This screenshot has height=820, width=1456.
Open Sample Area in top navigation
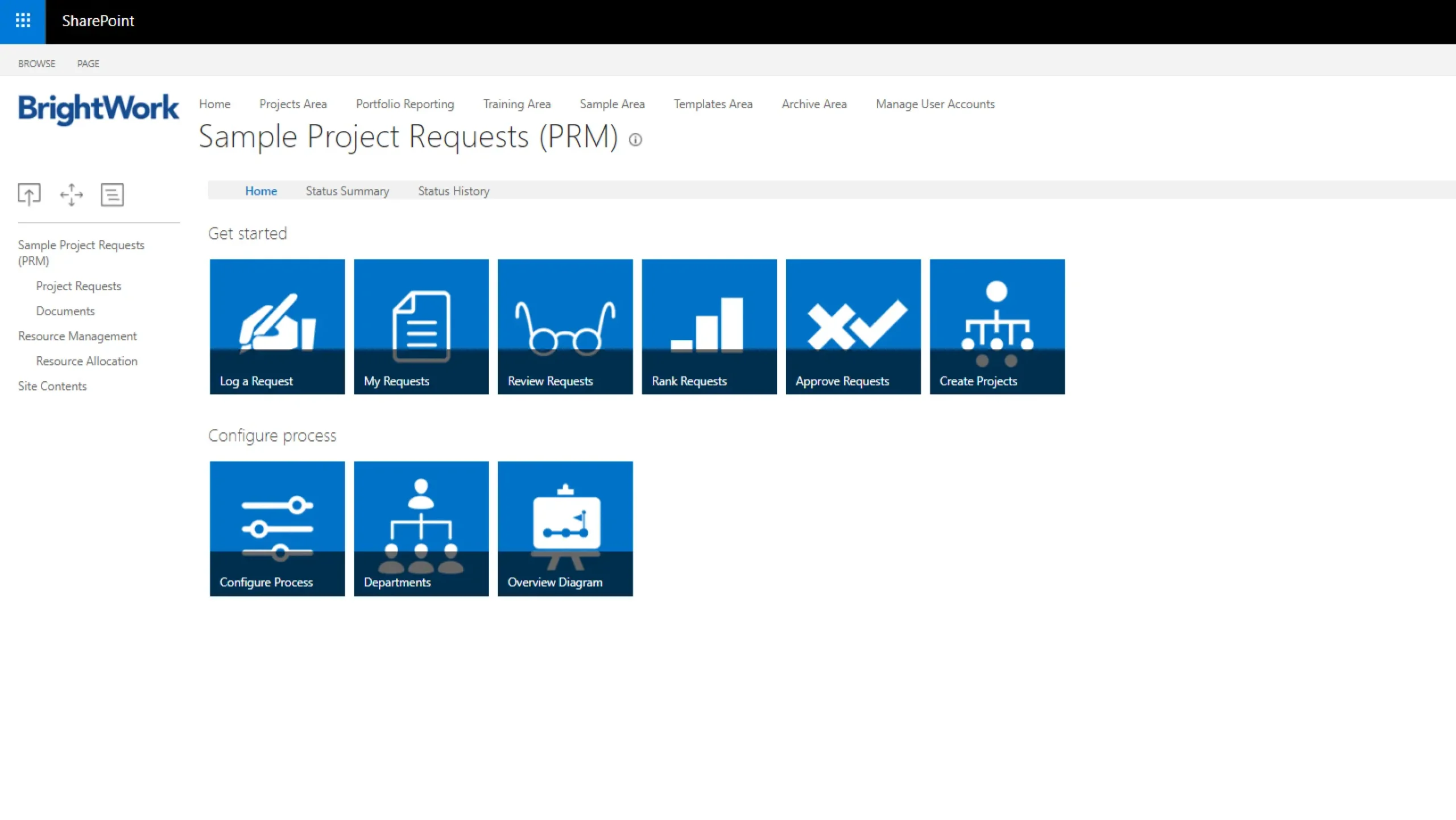point(612,104)
